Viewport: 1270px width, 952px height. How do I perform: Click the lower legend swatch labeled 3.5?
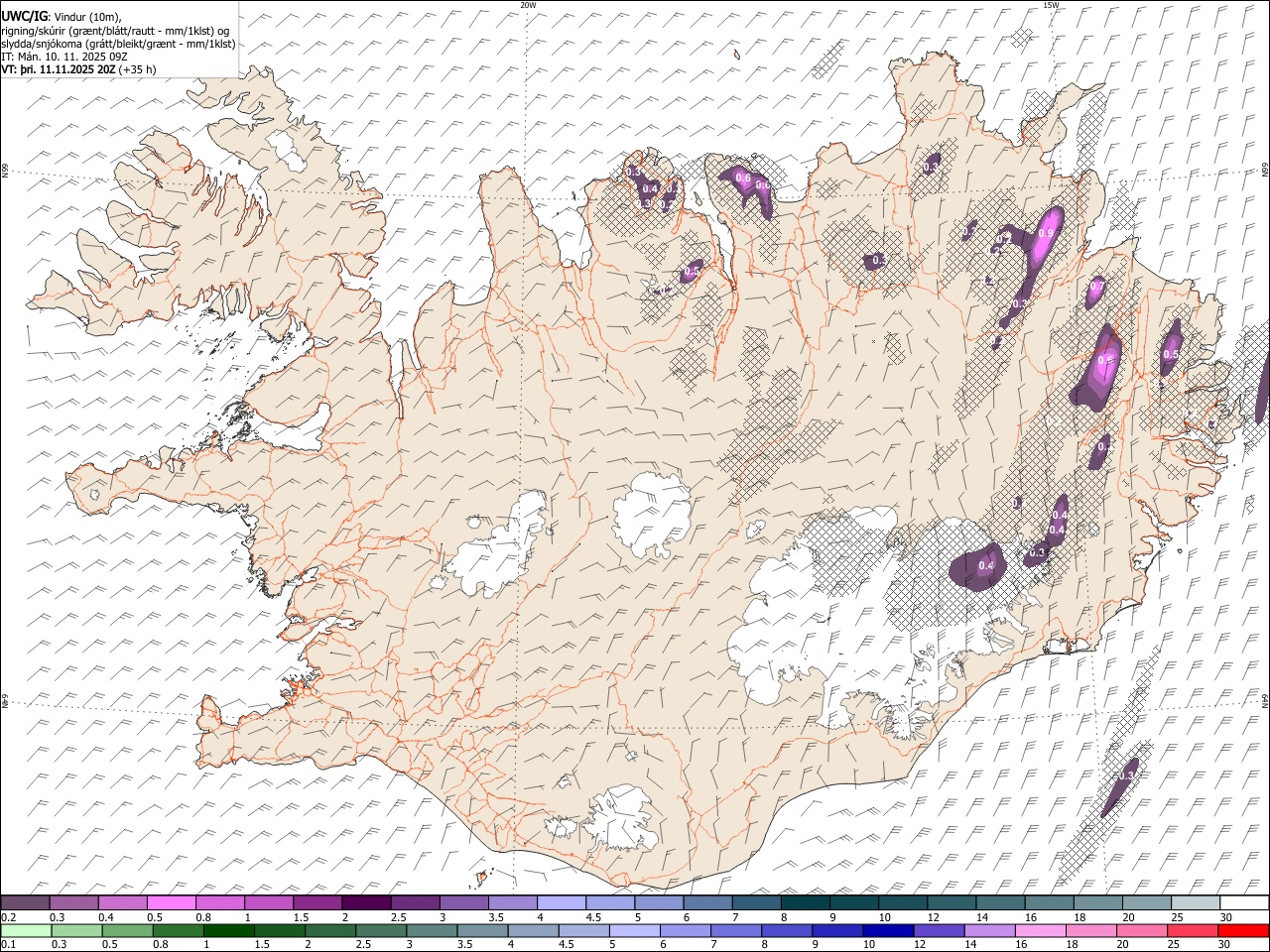pyautogui.click(x=482, y=930)
